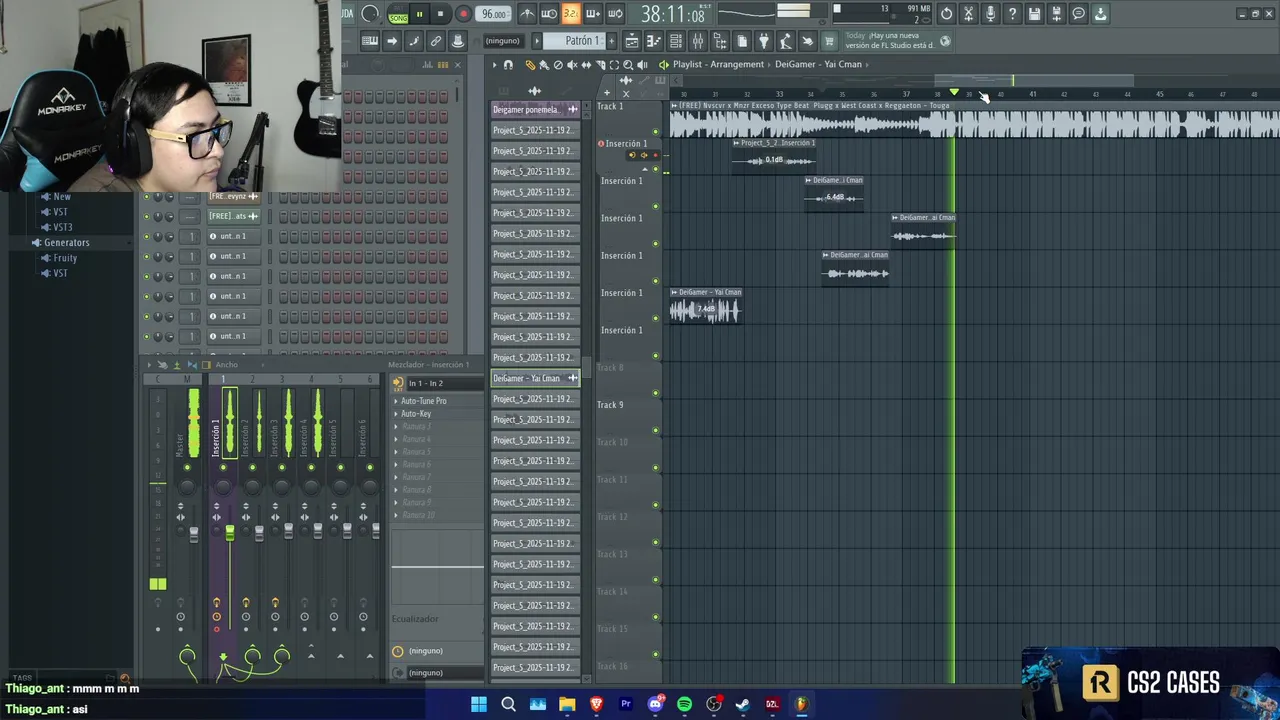The width and height of the screenshot is (1280, 720).
Task: Open the Fruity folder in the browser
Action: [x=65, y=258]
